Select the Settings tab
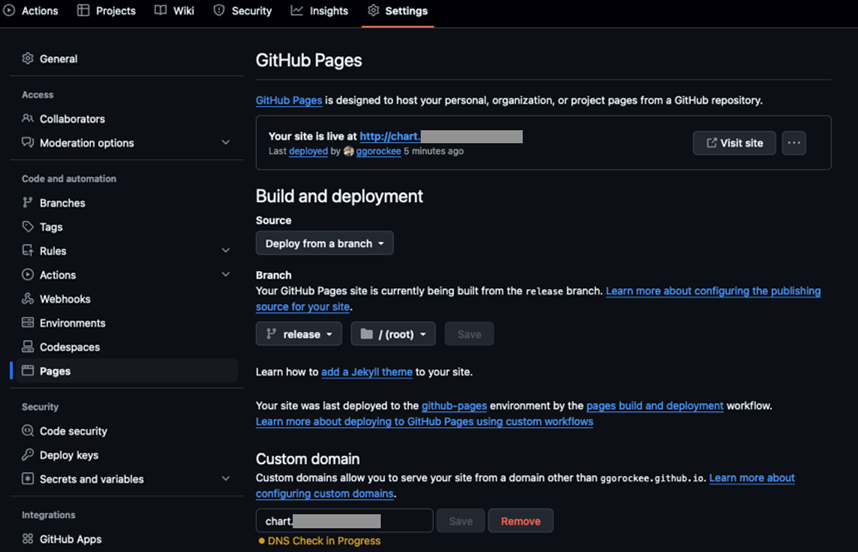The image size is (858, 552). coord(398,10)
